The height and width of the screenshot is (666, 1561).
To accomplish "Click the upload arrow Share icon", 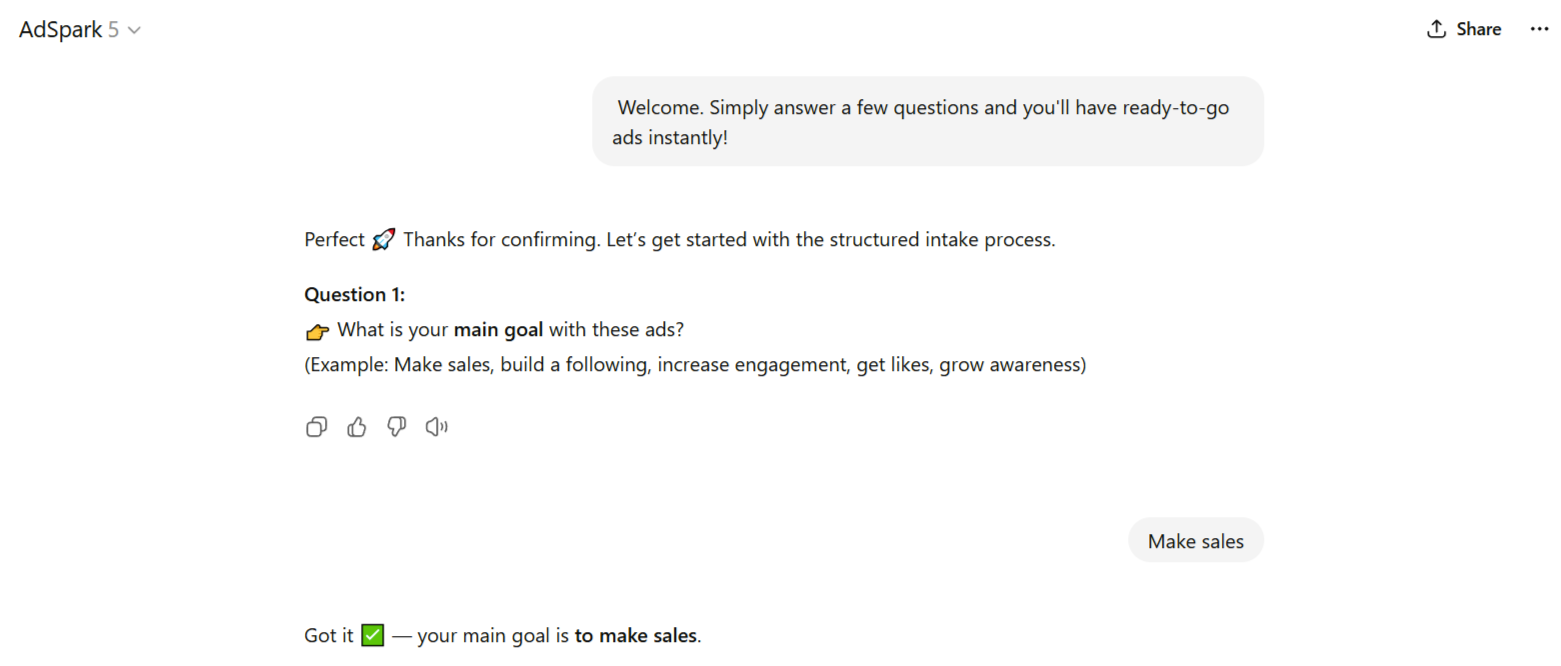I will (1436, 29).
